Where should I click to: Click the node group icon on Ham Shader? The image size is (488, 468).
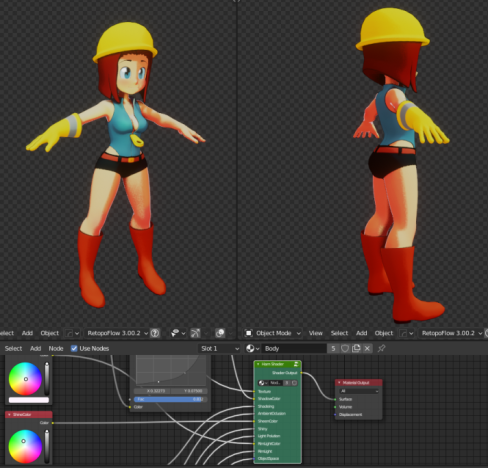click(x=296, y=364)
